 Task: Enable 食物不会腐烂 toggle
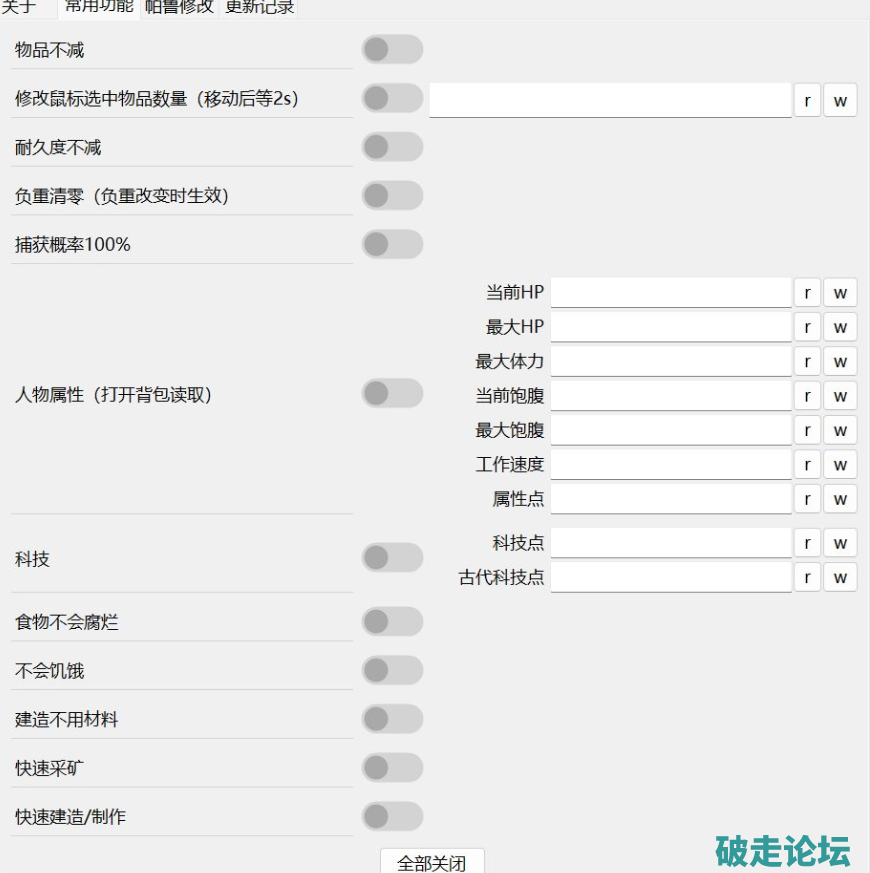[392, 622]
